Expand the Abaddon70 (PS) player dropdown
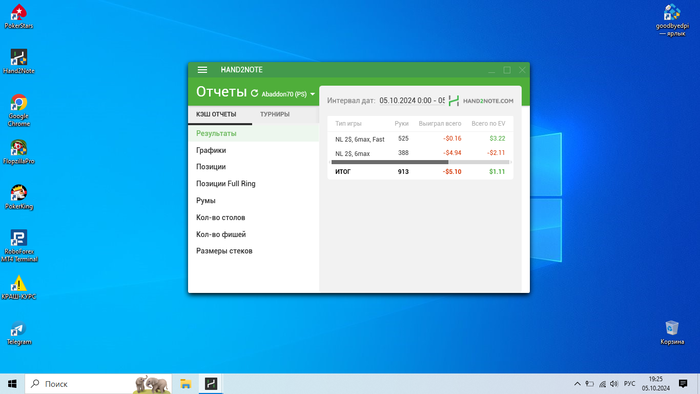 tap(288, 94)
